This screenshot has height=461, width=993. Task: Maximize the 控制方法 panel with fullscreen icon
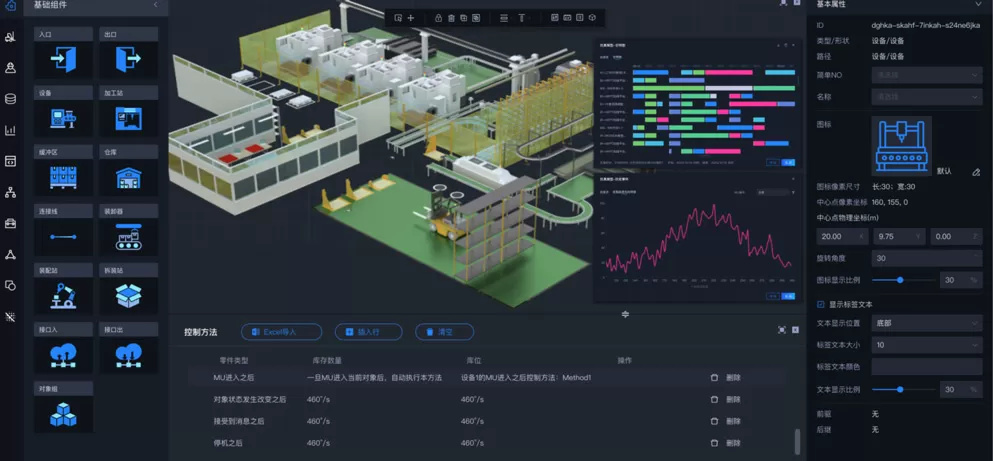tap(782, 330)
